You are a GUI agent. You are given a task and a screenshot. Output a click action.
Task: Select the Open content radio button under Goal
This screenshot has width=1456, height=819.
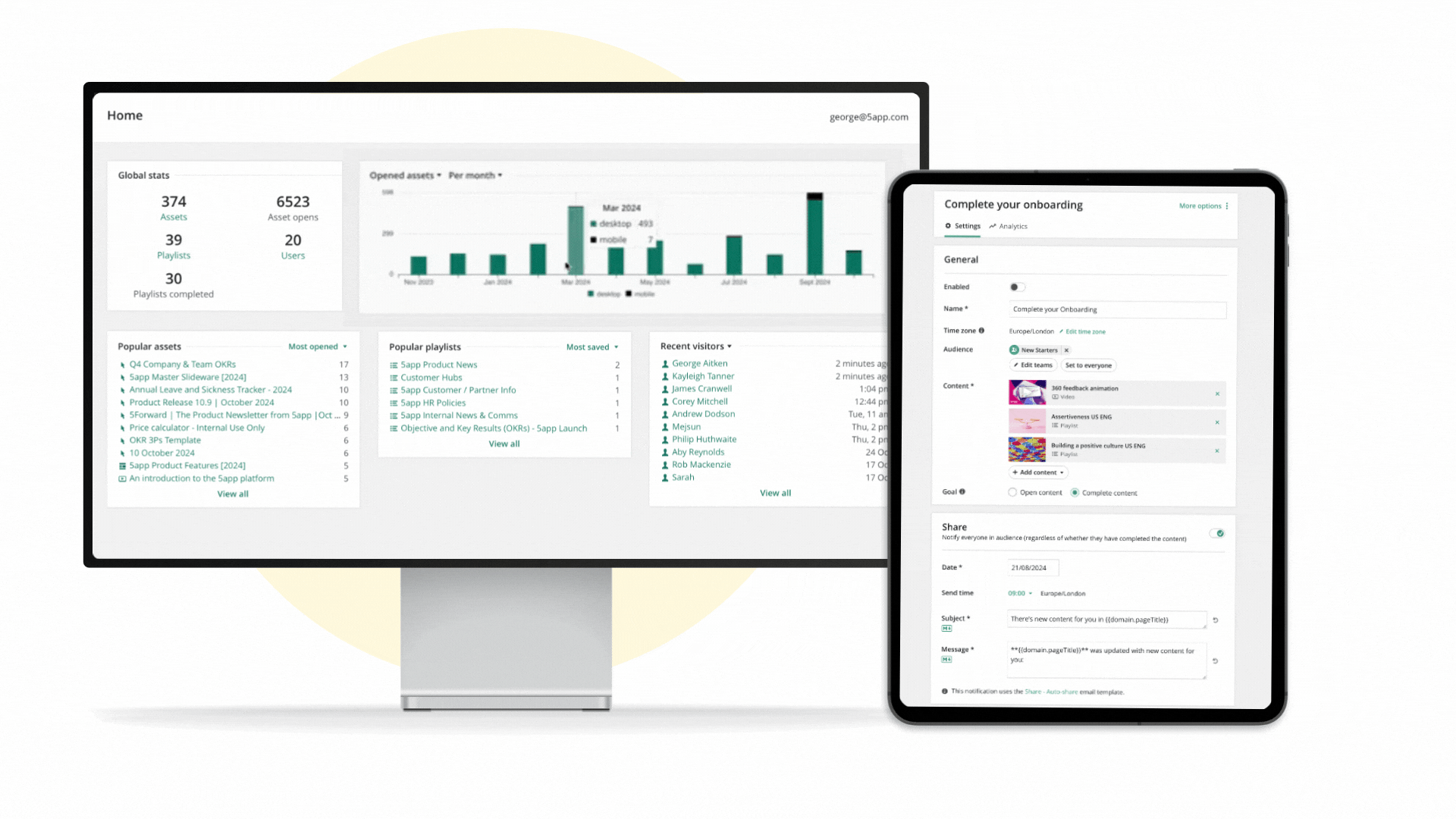coord(1012,492)
